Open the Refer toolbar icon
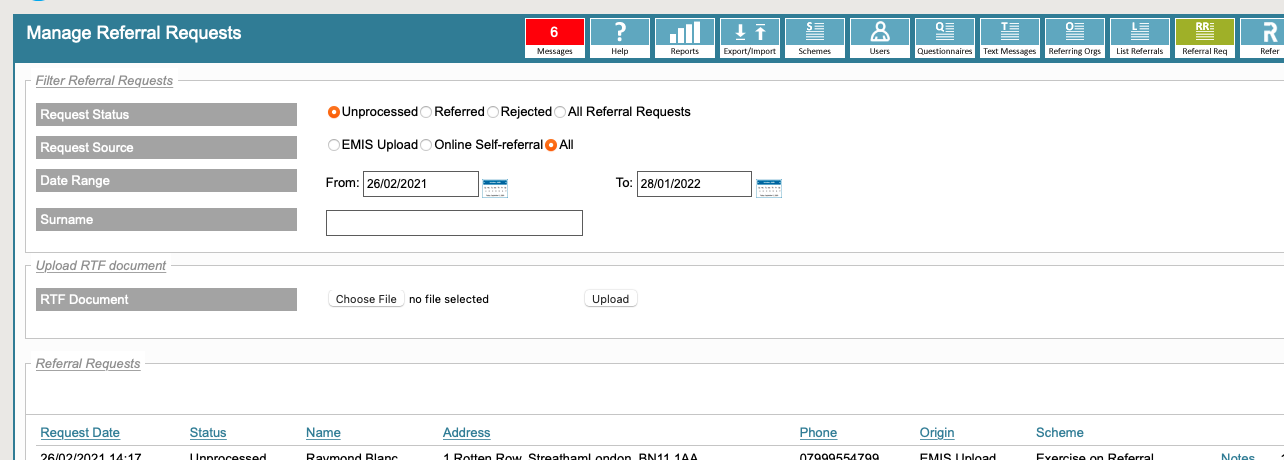1284x460 pixels. 1262,38
